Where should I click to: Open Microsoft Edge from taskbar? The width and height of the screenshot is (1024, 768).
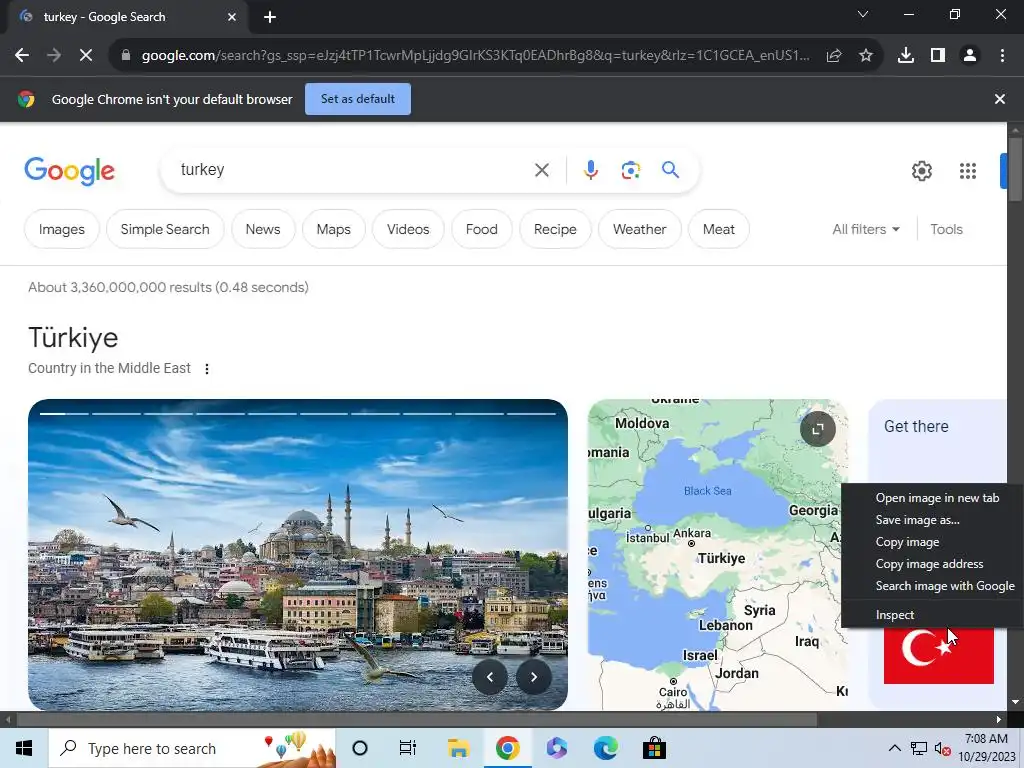tap(605, 748)
